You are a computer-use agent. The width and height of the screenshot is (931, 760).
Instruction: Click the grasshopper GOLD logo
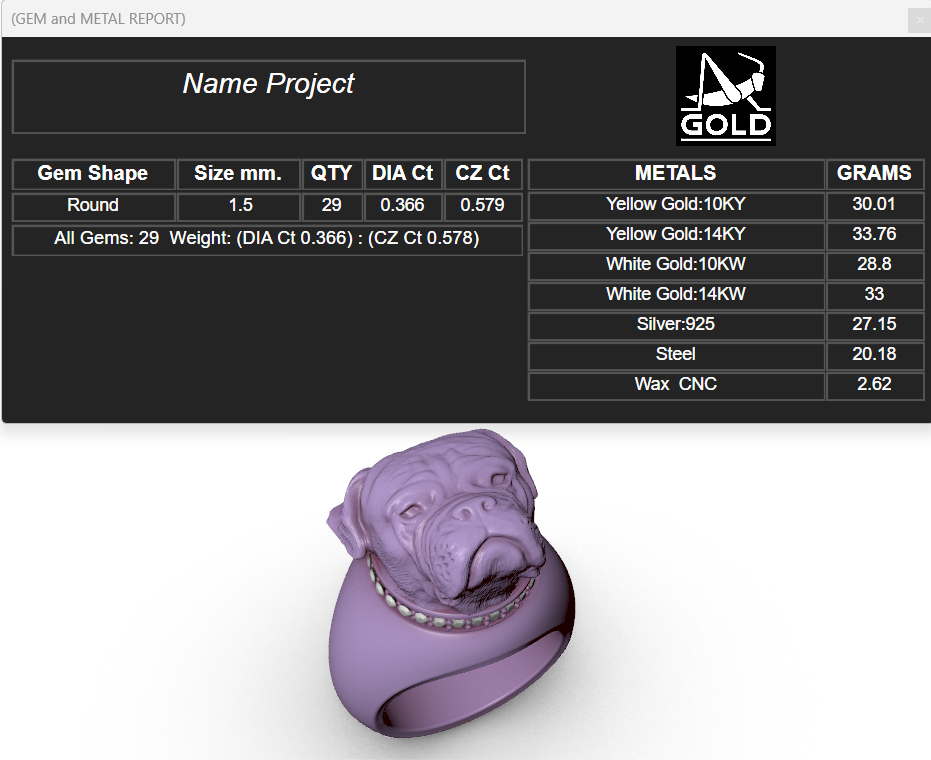pos(726,96)
